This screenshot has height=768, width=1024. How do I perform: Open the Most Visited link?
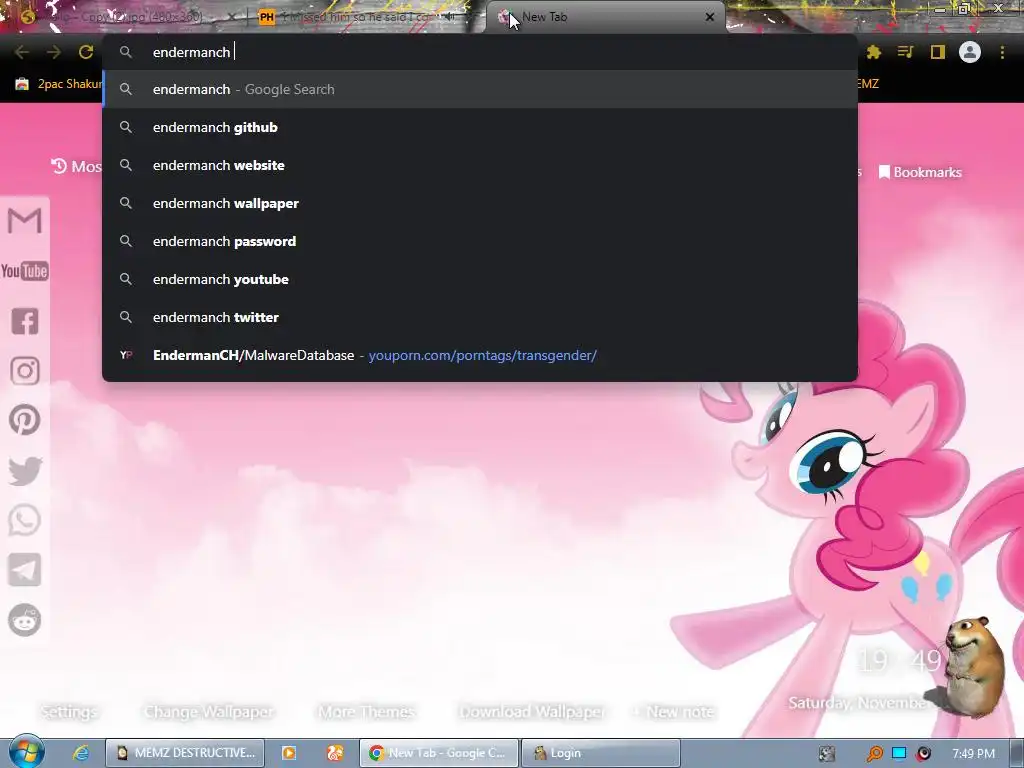coord(76,167)
